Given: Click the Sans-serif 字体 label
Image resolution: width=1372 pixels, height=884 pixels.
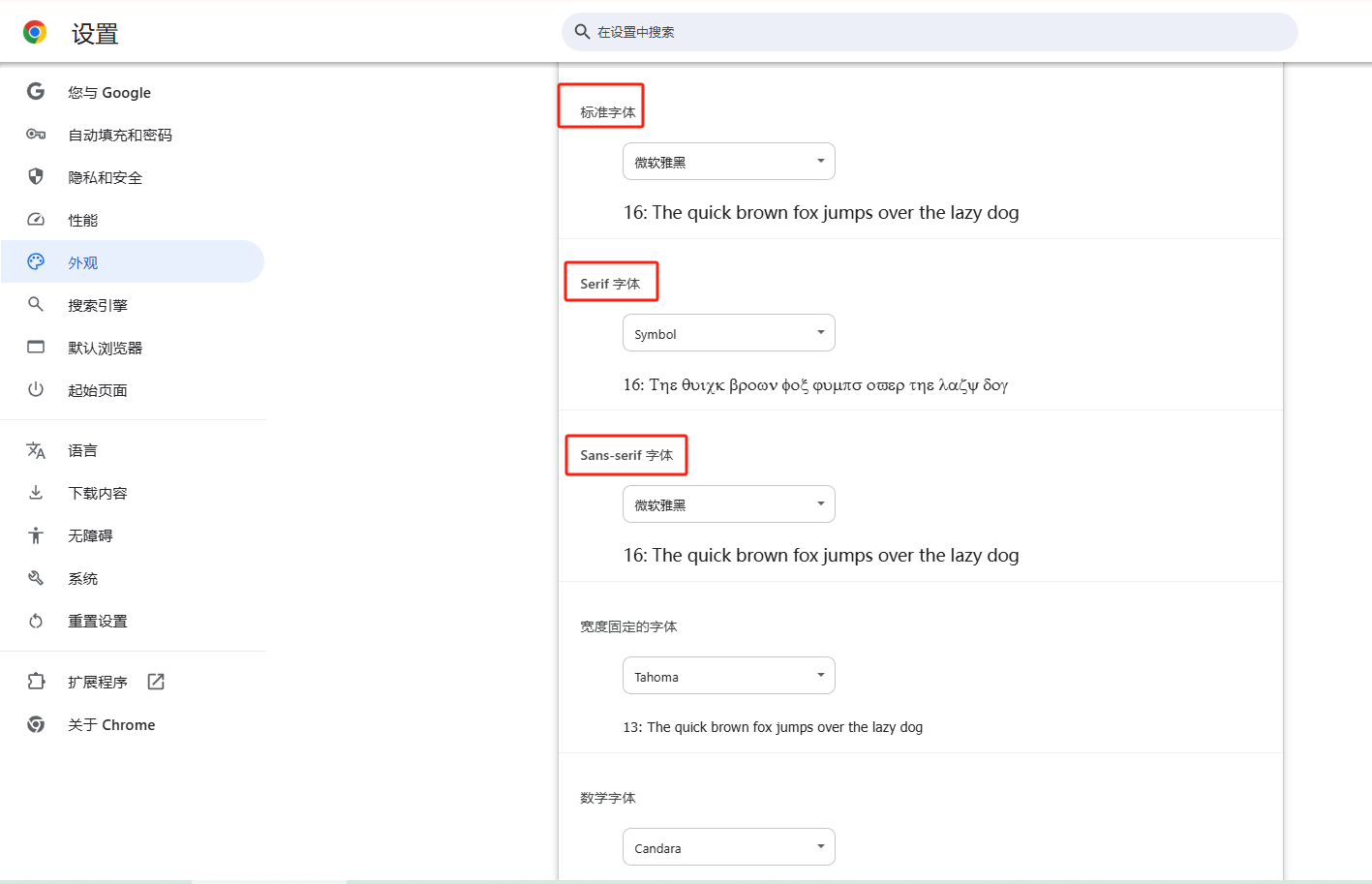Looking at the screenshot, I should coord(626,455).
